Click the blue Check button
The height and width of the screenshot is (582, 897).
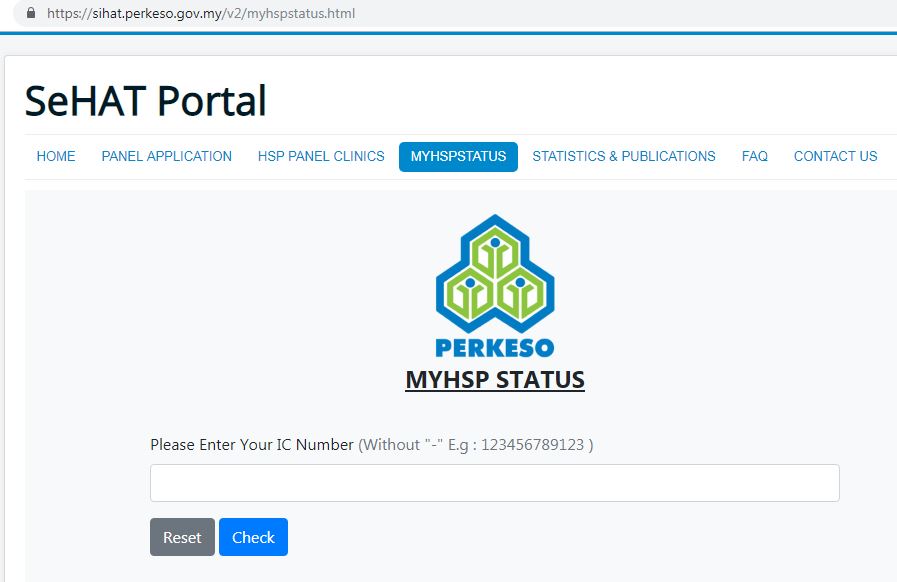(253, 537)
